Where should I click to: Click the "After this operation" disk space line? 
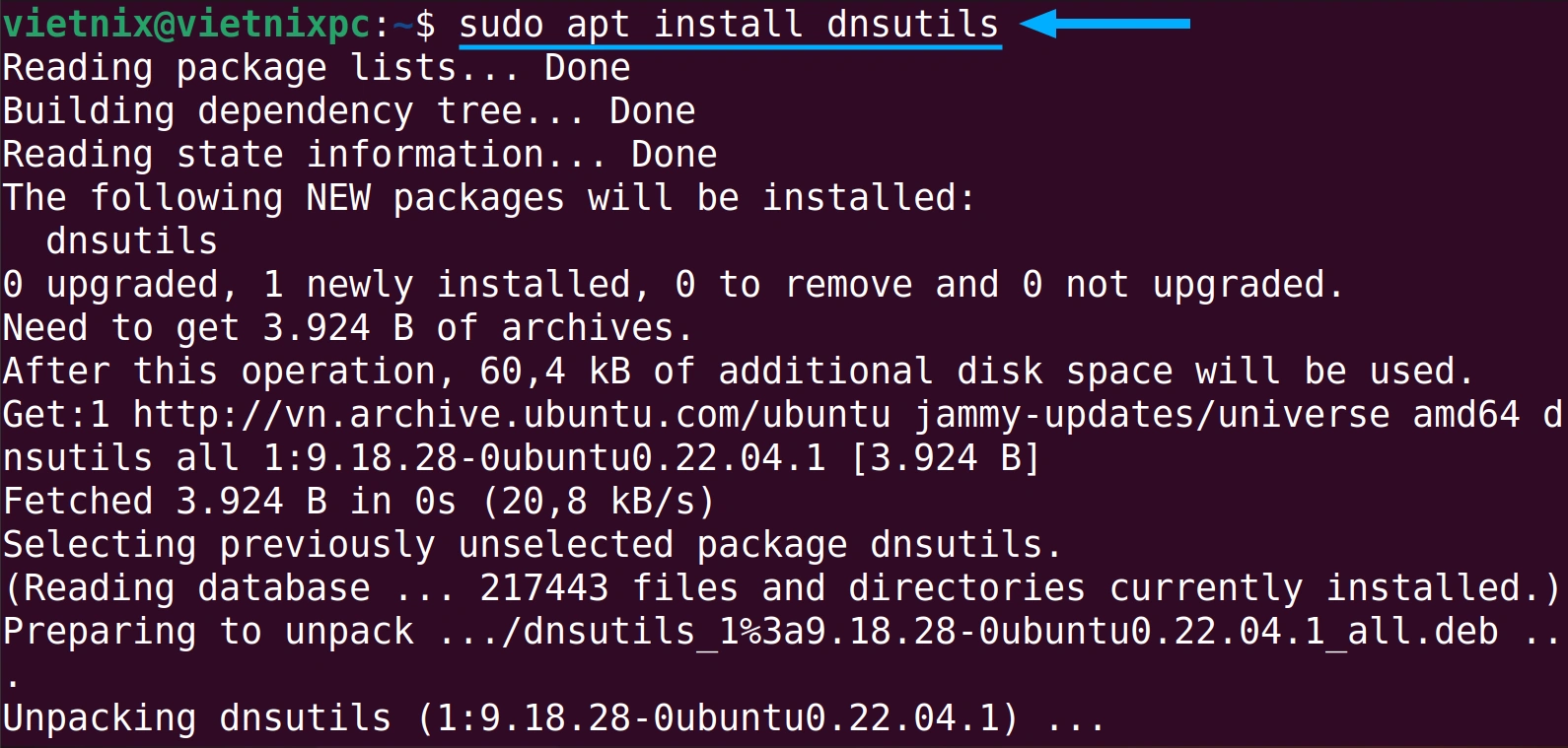(738, 372)
